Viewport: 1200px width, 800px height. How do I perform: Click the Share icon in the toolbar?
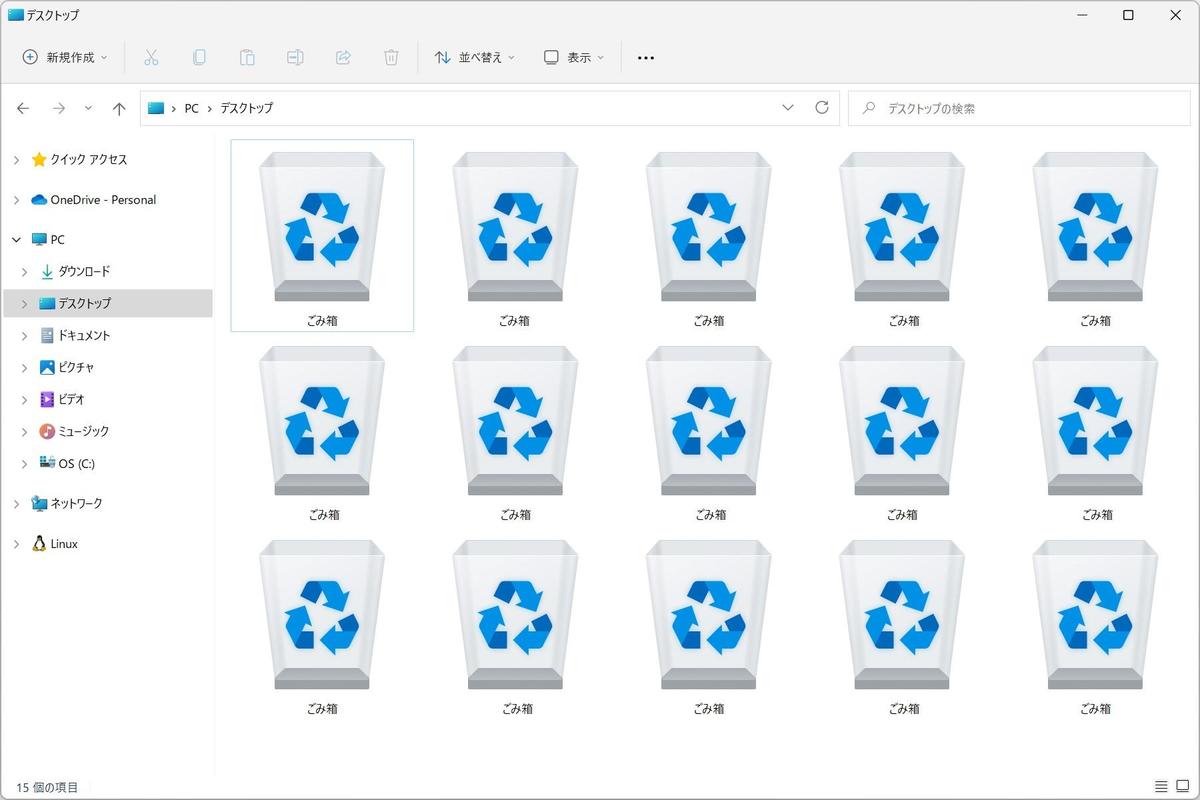pyautogui.click(x=343, y=57)
